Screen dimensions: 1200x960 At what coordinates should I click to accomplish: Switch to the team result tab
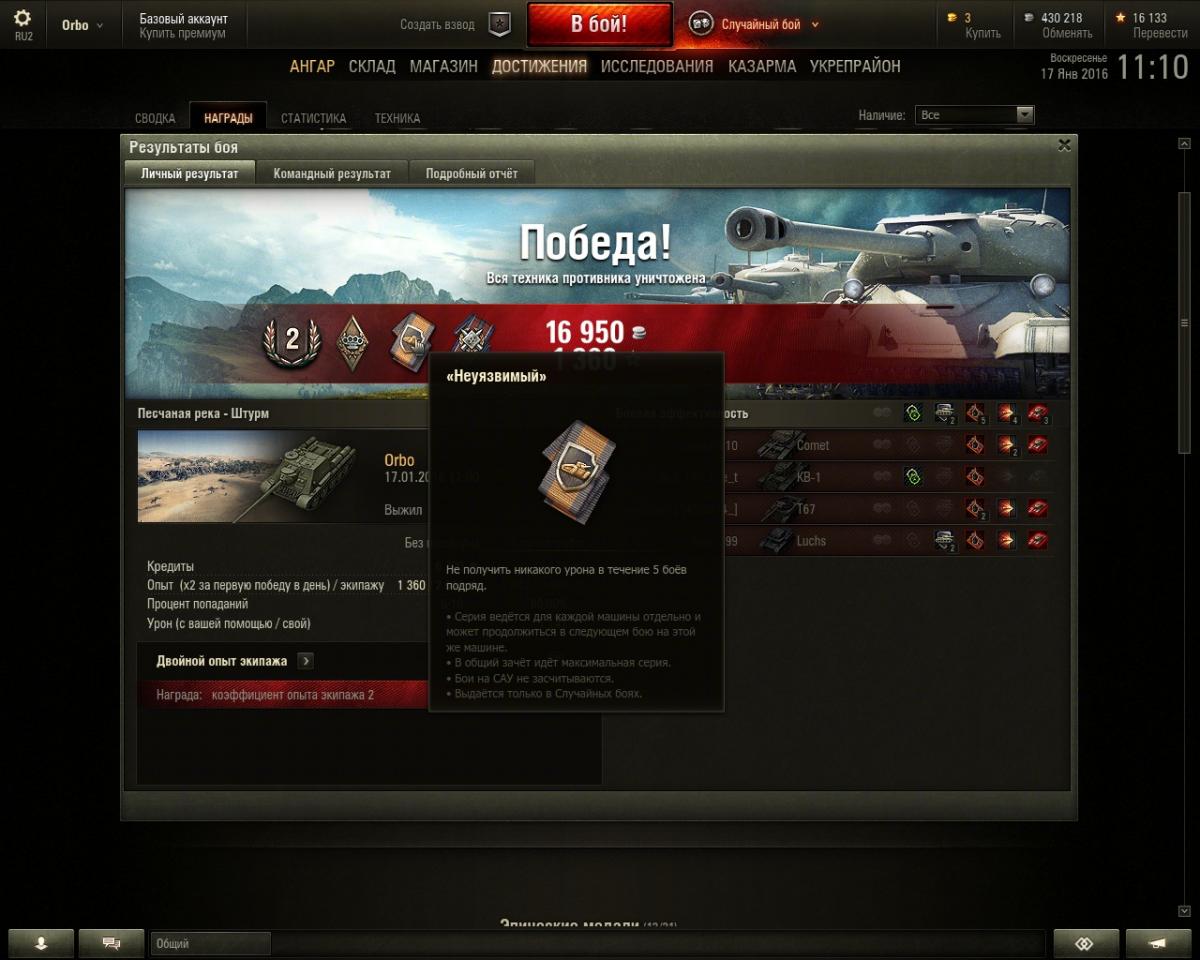click(332, 173)
